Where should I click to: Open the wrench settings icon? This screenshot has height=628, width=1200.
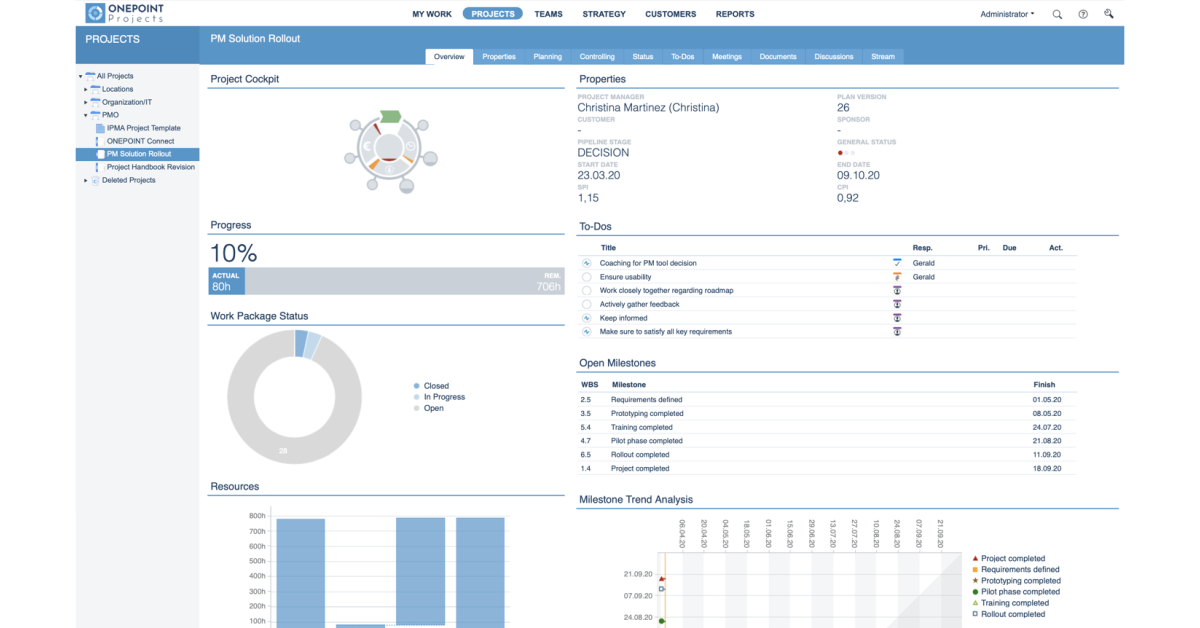[x=1109, y=14]
